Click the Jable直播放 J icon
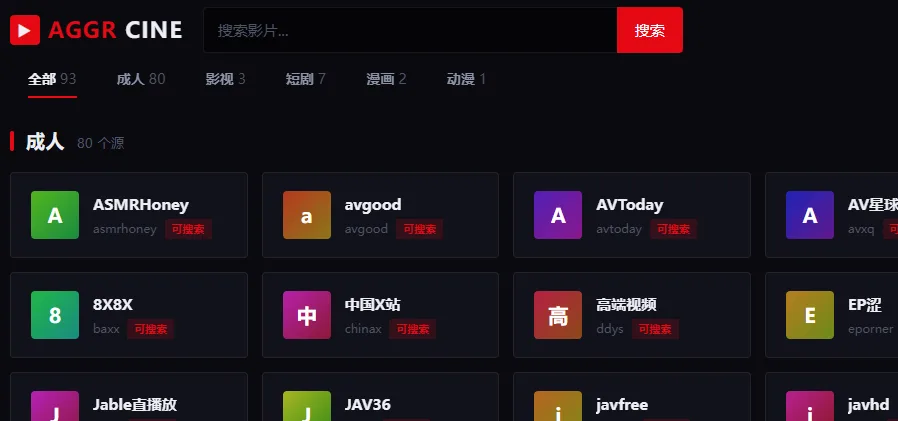The width and height of the screenshot is (898, 421). (55, 406)
